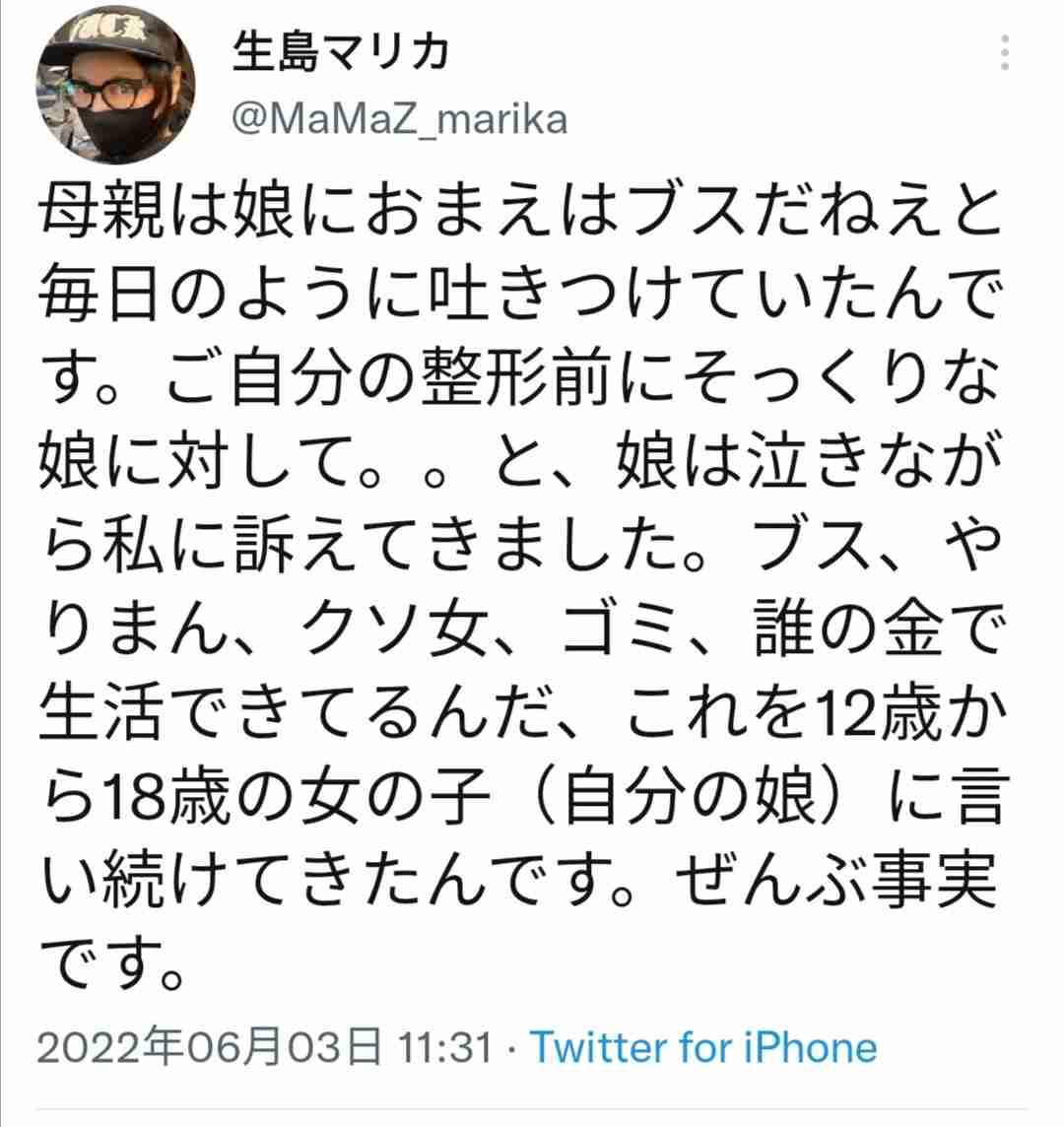Click the tweet line starting 毎日のように
Screen dimensions: 1064x1127
pyautogui.click(x=520, y=295)
